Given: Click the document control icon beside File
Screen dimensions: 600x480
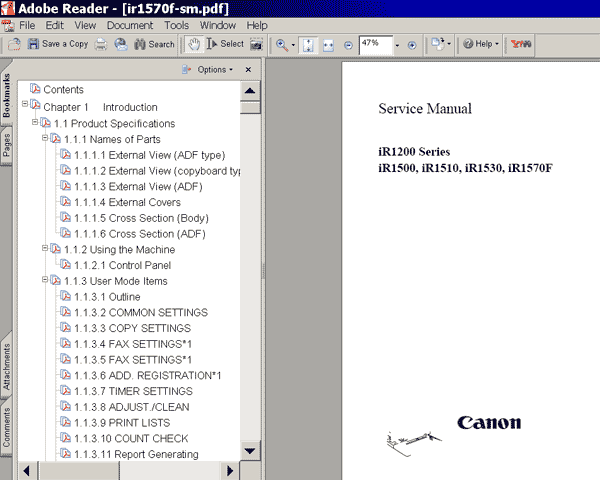Looking at the screenshot, I should point(7,26).
